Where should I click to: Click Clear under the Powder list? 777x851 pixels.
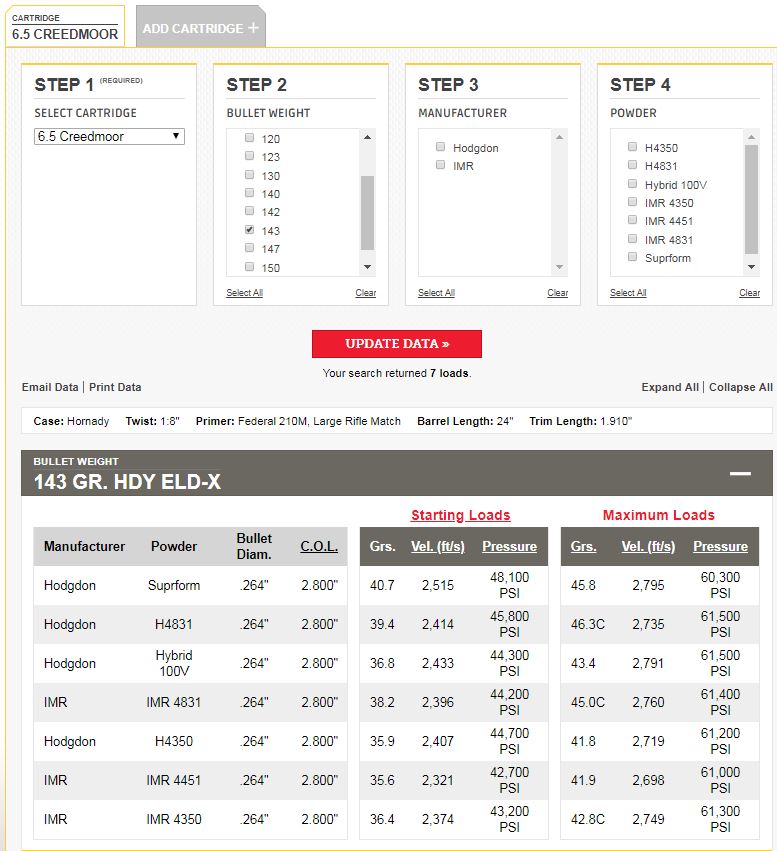click(x=749, y=293)
